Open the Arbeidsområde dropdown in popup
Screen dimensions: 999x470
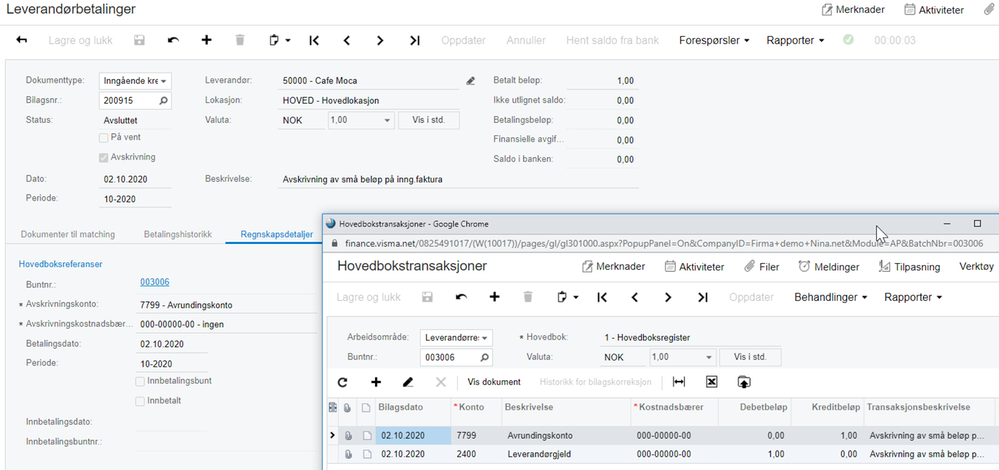pyautogui.click(x=457, y=338)
